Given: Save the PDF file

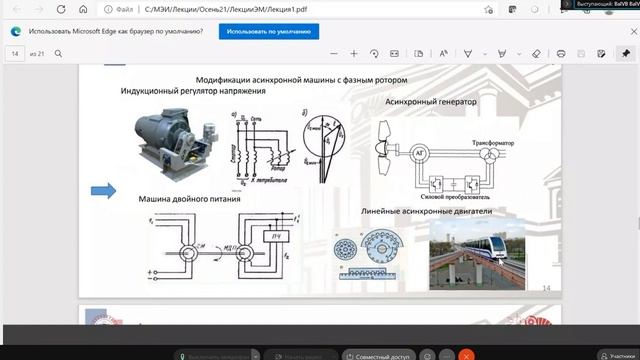Looking at the screenshot, I should 581,53.
